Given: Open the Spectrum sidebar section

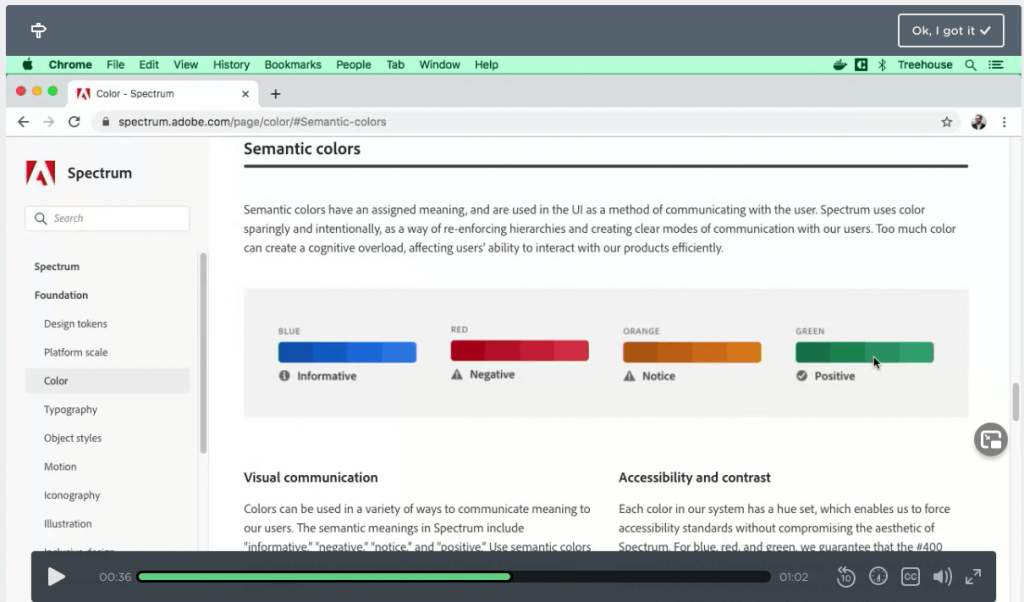Looking at the screenshot, I should point(57,266).
